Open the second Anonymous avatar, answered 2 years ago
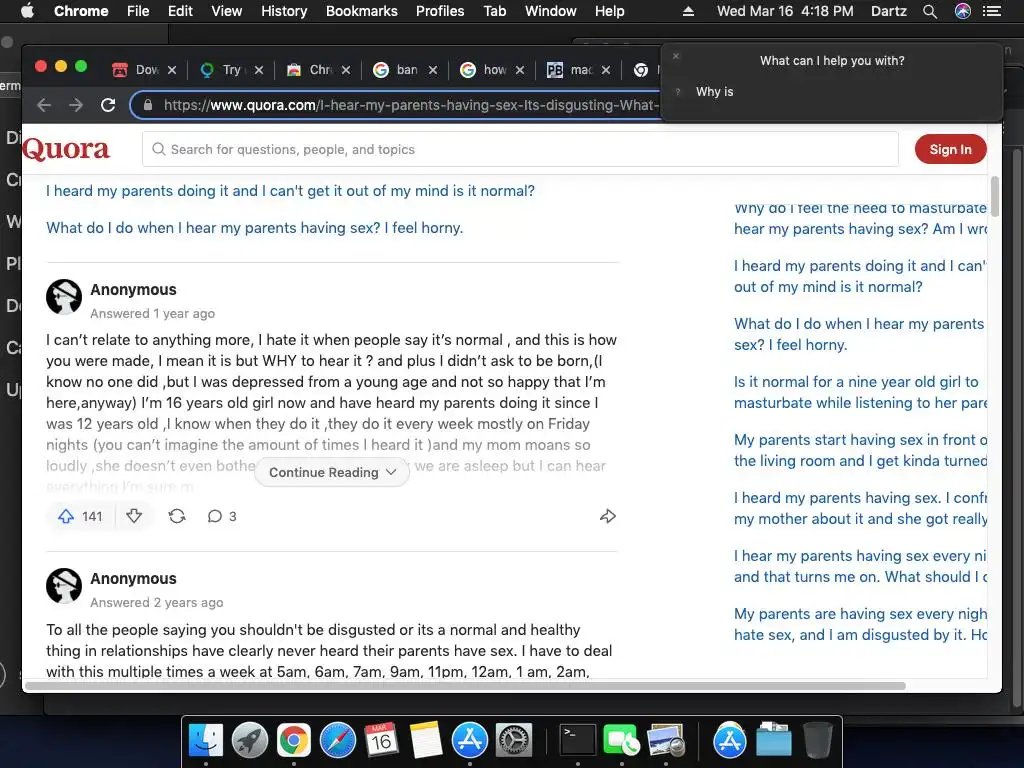The width and height of the screenshot is (1024, 768). tap(64, 586)
